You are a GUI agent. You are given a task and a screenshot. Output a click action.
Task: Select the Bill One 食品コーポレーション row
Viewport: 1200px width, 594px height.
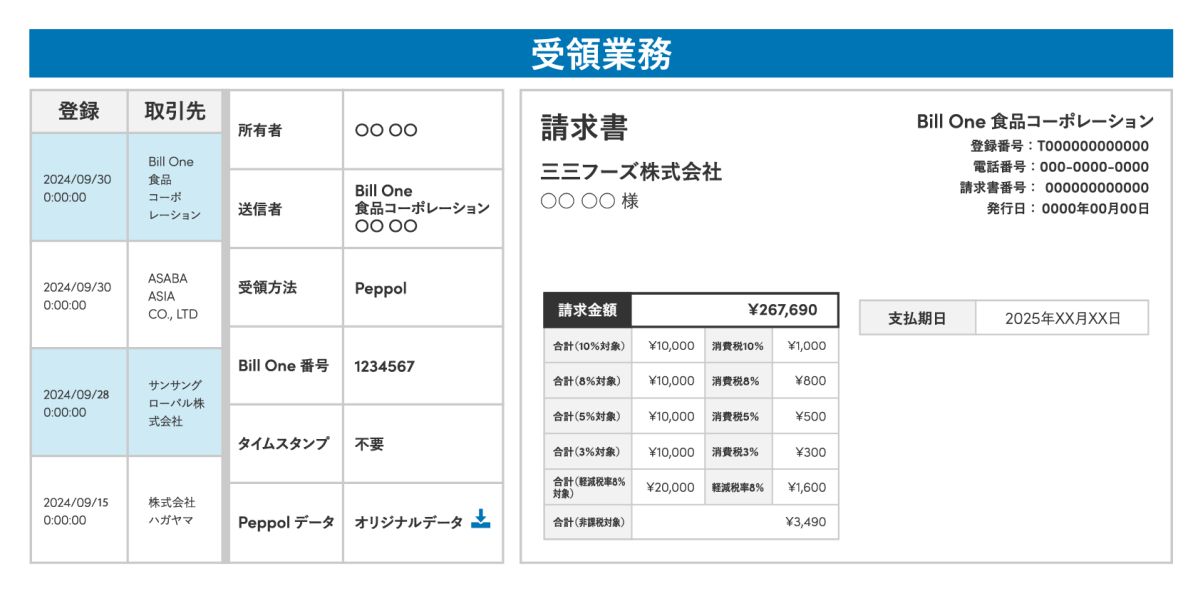(127, 187)
